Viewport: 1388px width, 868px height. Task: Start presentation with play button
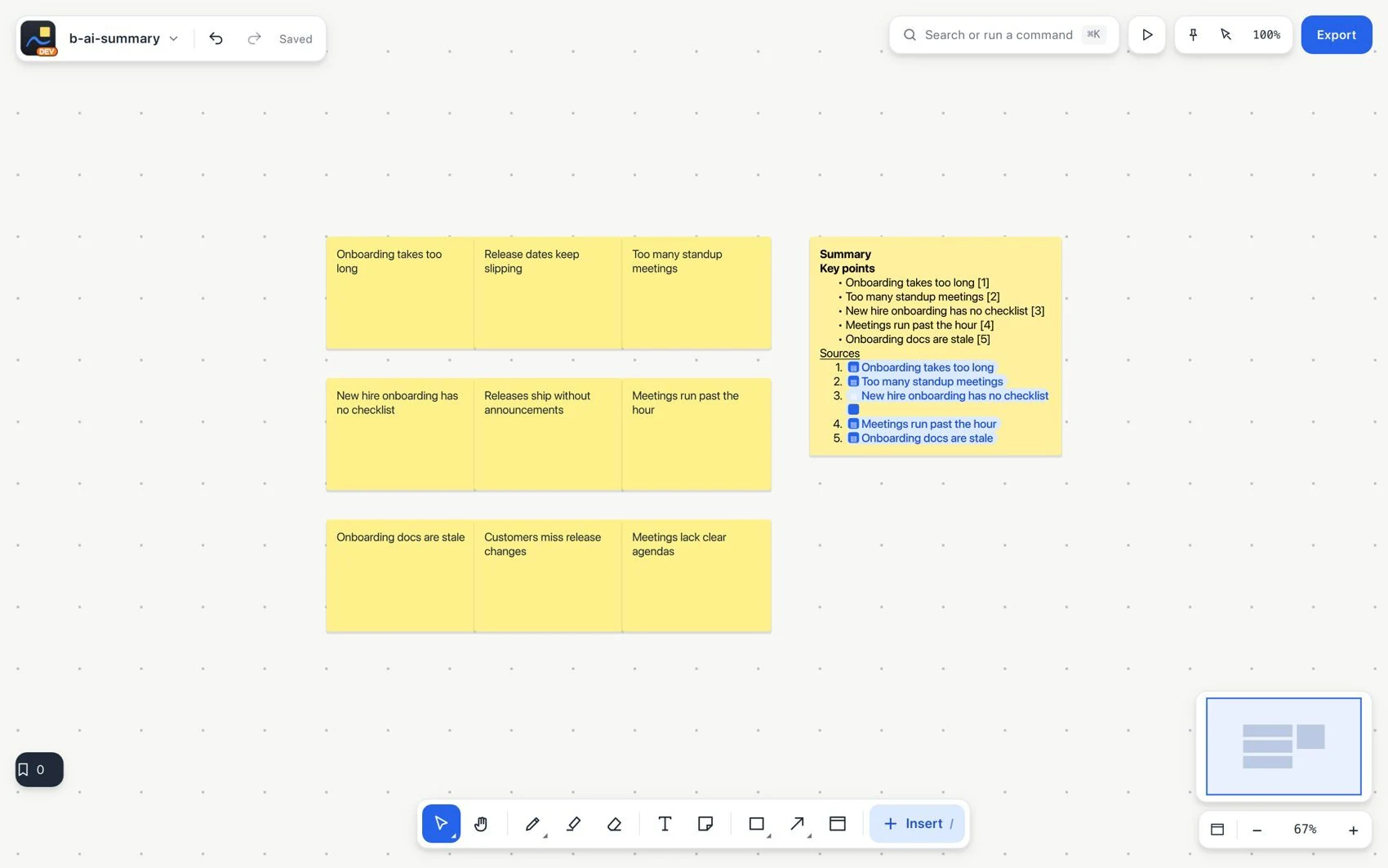pos(1147,34)
